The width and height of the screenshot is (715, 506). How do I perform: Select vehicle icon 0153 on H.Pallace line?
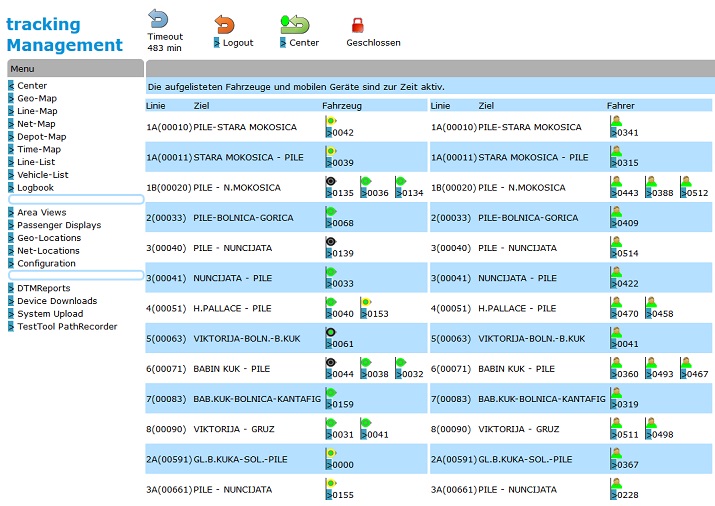tap(366, 301)
